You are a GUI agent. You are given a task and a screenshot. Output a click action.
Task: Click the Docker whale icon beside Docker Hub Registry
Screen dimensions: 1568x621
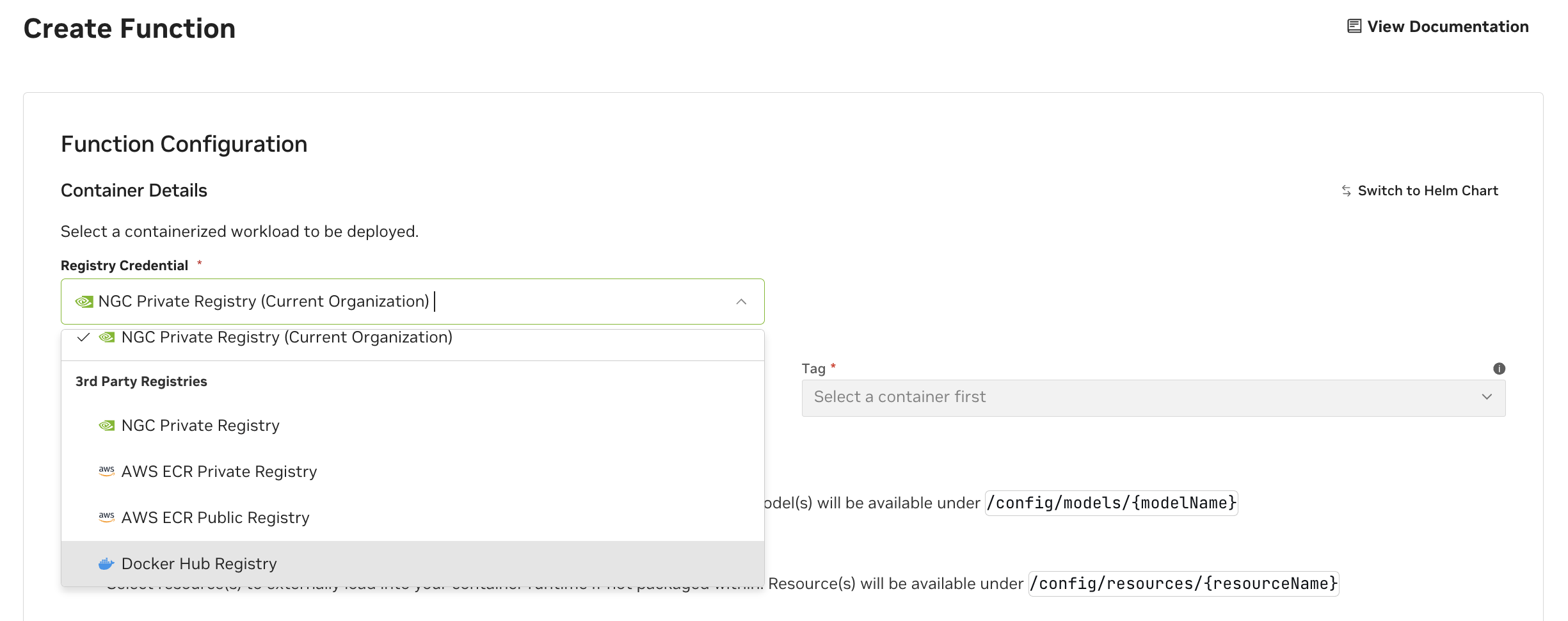coord(106,563)
